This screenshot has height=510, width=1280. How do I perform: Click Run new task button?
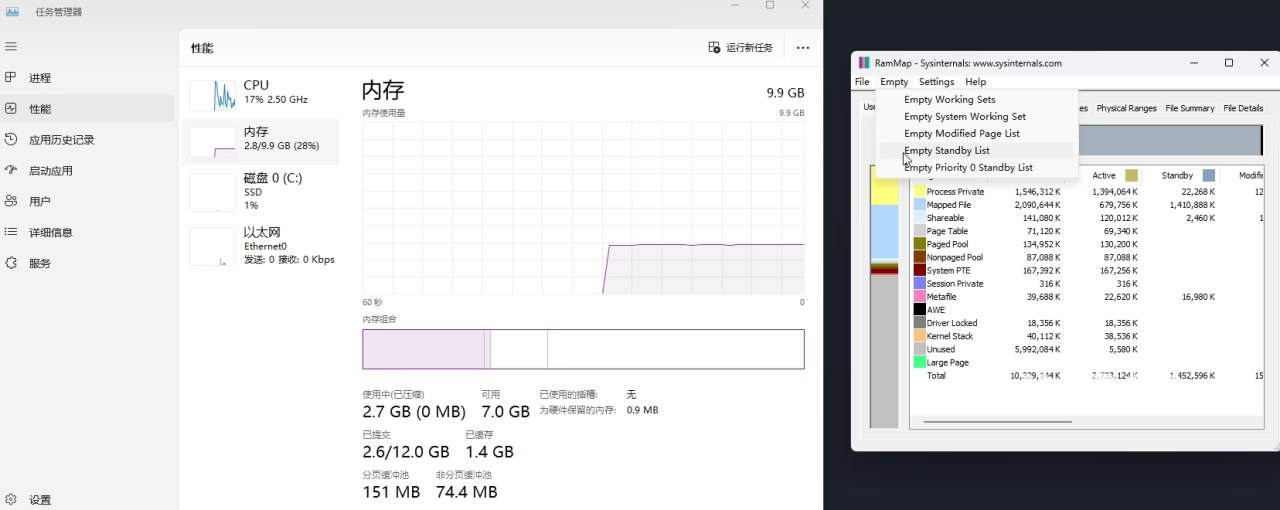tap(741, 48)
